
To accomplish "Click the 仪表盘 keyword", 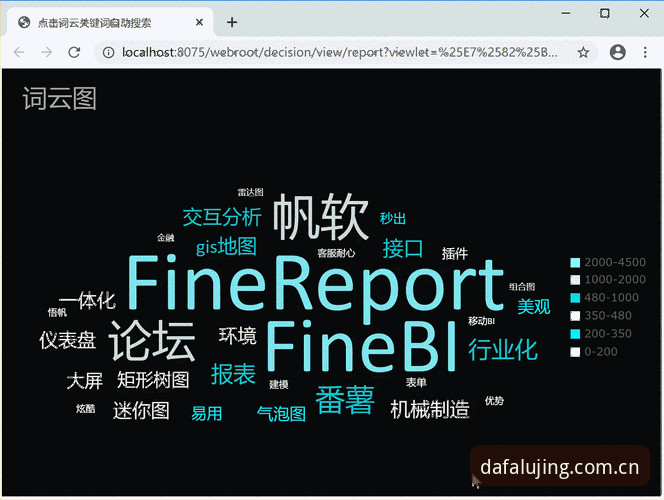I will pyautogui.click(x=68, y=340).
